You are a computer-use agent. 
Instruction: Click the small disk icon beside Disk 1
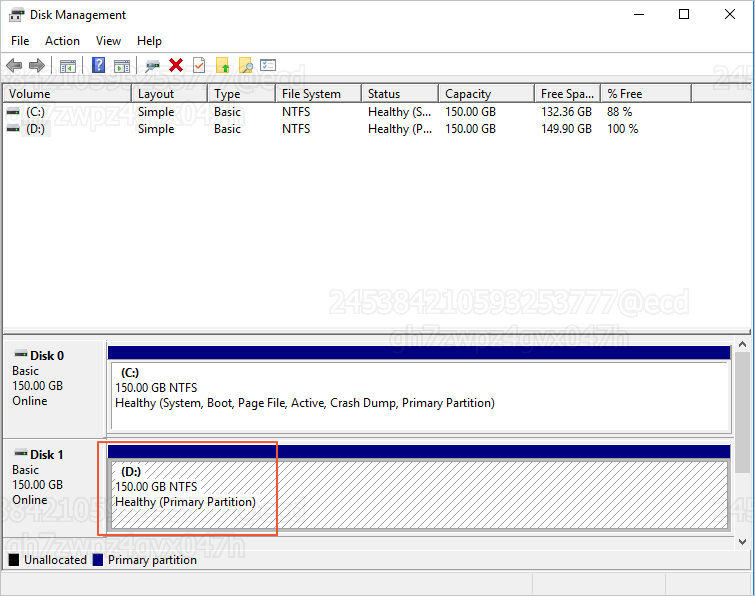pos(21,453)
